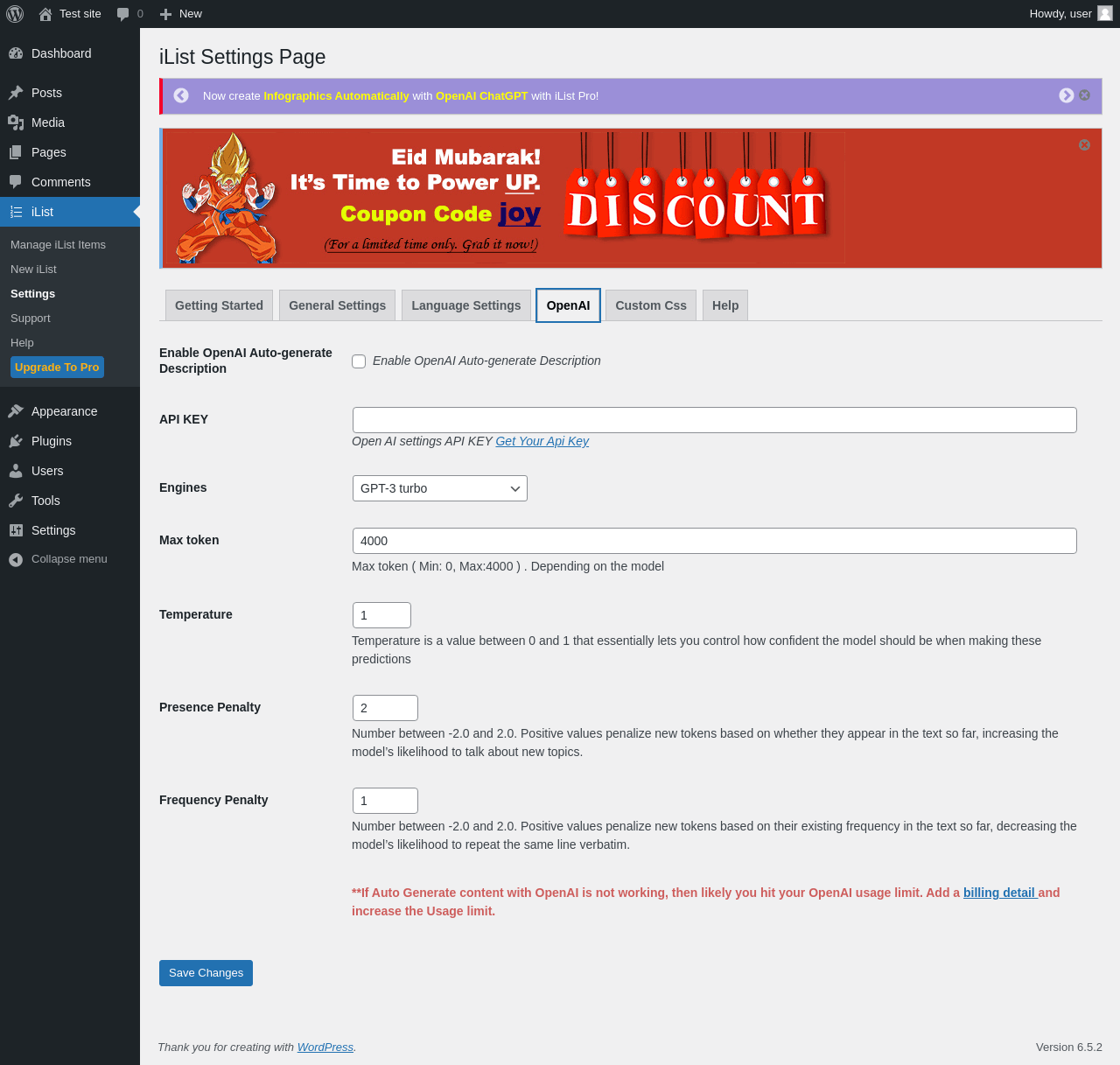The width and height of the screenshot is (1120, 1065).
Task: Open Help in iList submenu
Action: pyautogui.click(x=22, y=343)
